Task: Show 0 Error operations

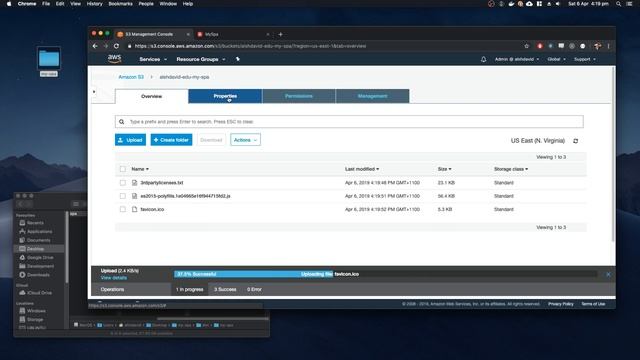Action: pyautogui.click(x=254, y=289)
